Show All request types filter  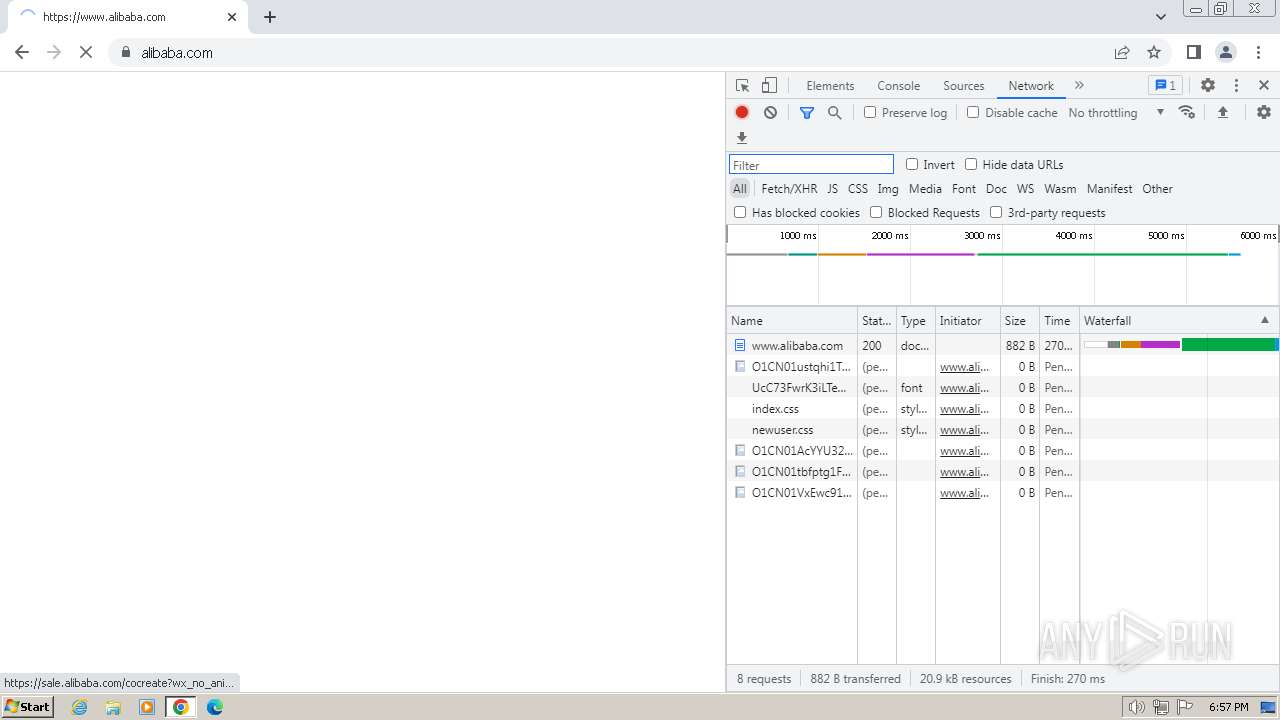739,189
